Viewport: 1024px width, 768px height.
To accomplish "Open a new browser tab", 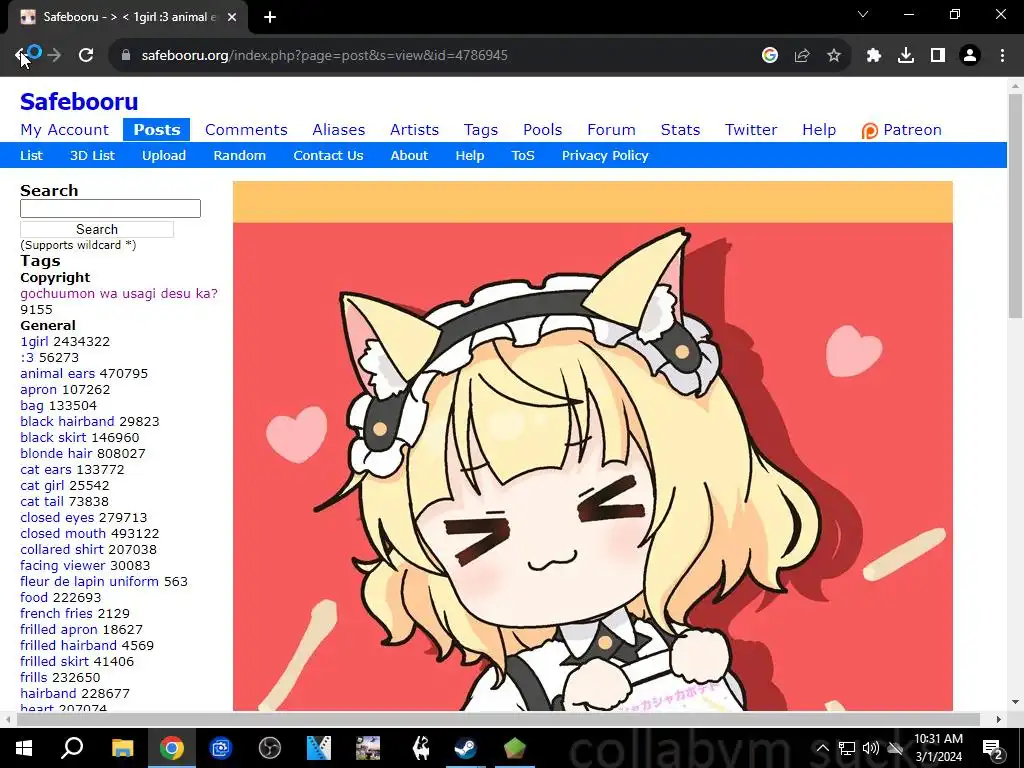I will 270,18.
